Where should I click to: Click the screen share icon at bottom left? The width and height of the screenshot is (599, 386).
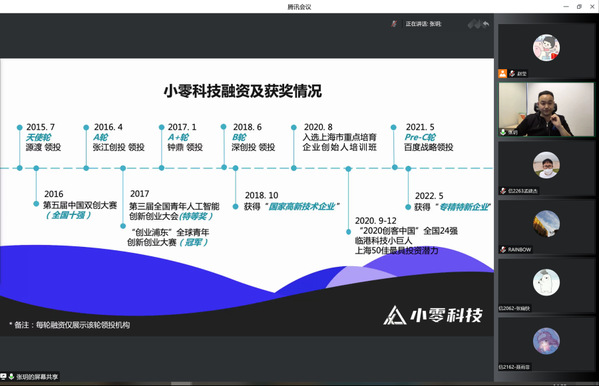pos(3,377)
